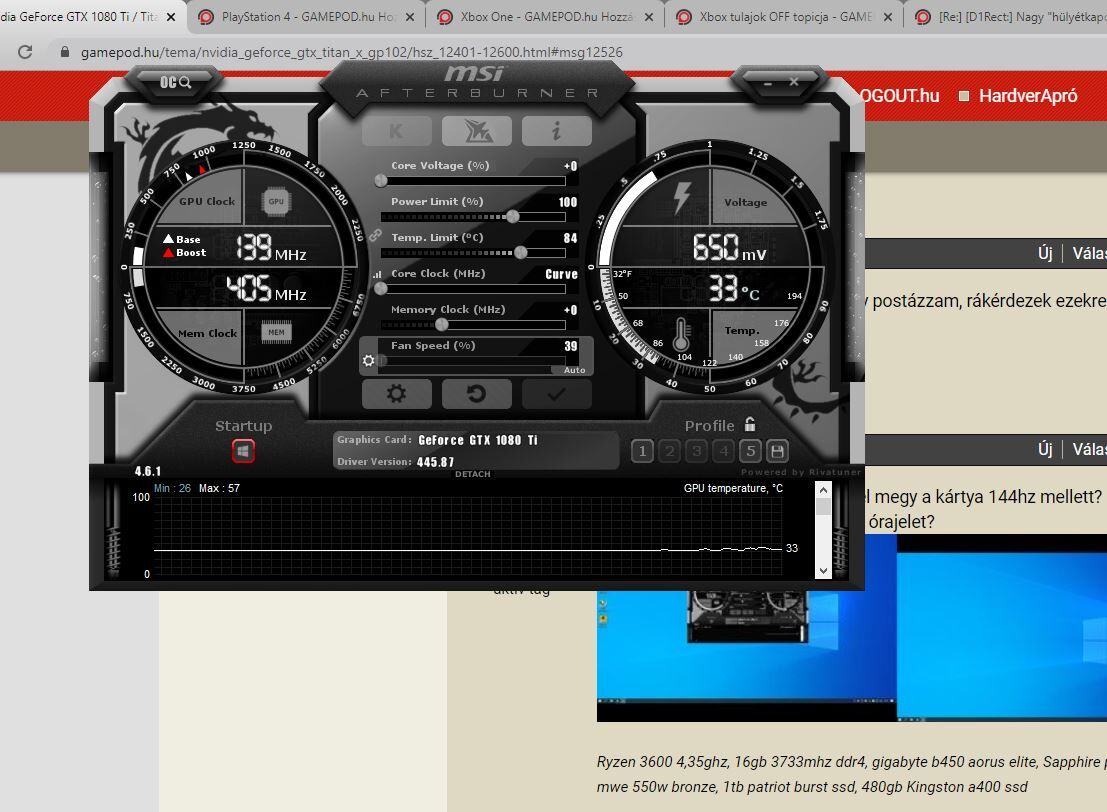The height and width of the screenshot is (812, 1107).
Task: Toggle Fan Speed Auto mode
Action: (574, 370)
